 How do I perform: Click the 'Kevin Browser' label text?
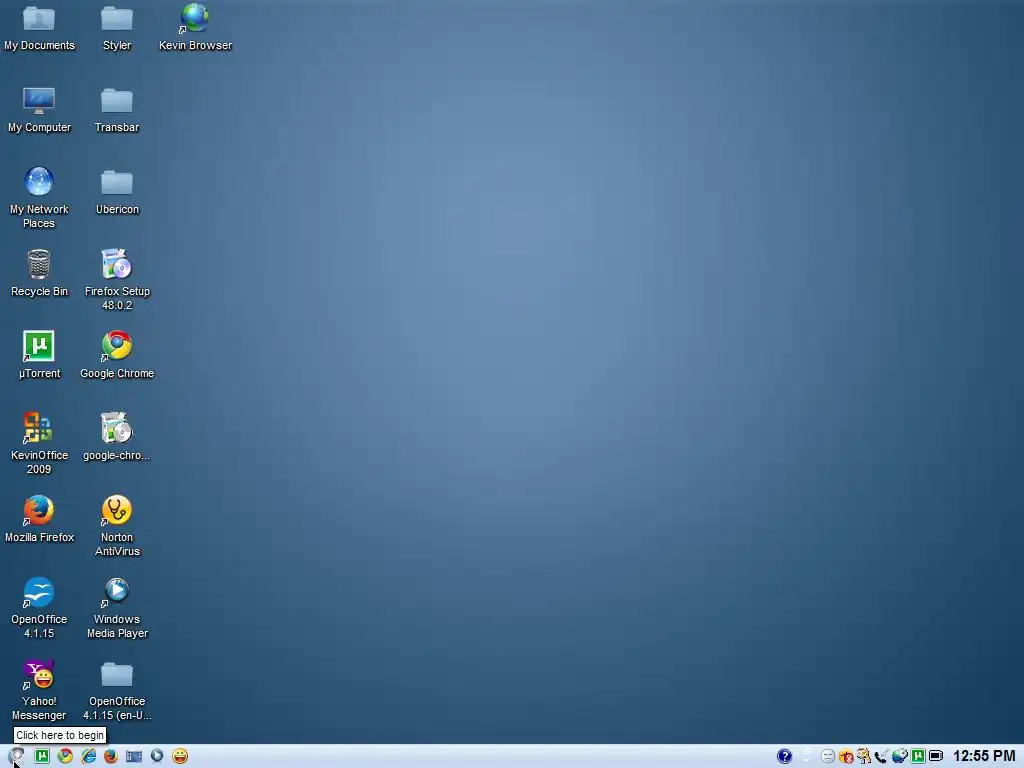pyautogui.click(x=195, y=45)
